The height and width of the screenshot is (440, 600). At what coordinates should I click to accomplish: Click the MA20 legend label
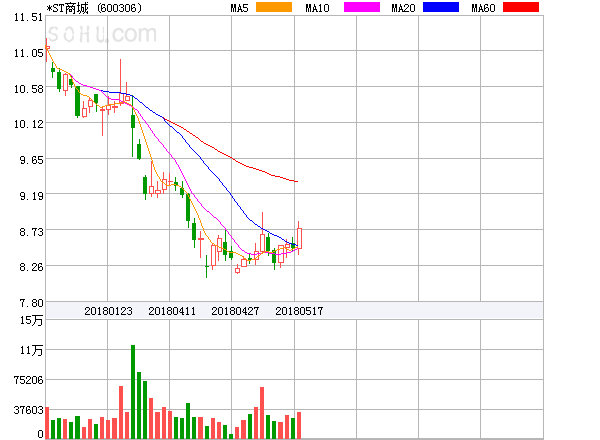click(x=403, y=8)
